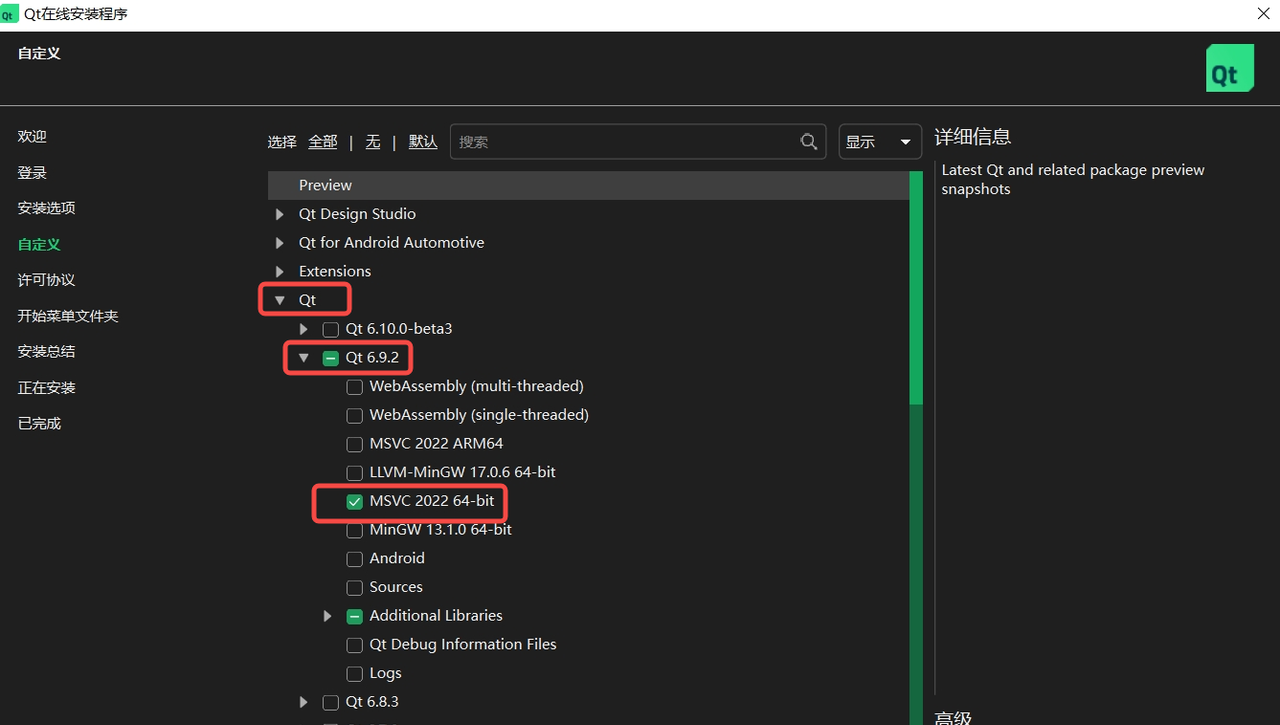Click the 全部 select-all link

click(x=322, y=142)
